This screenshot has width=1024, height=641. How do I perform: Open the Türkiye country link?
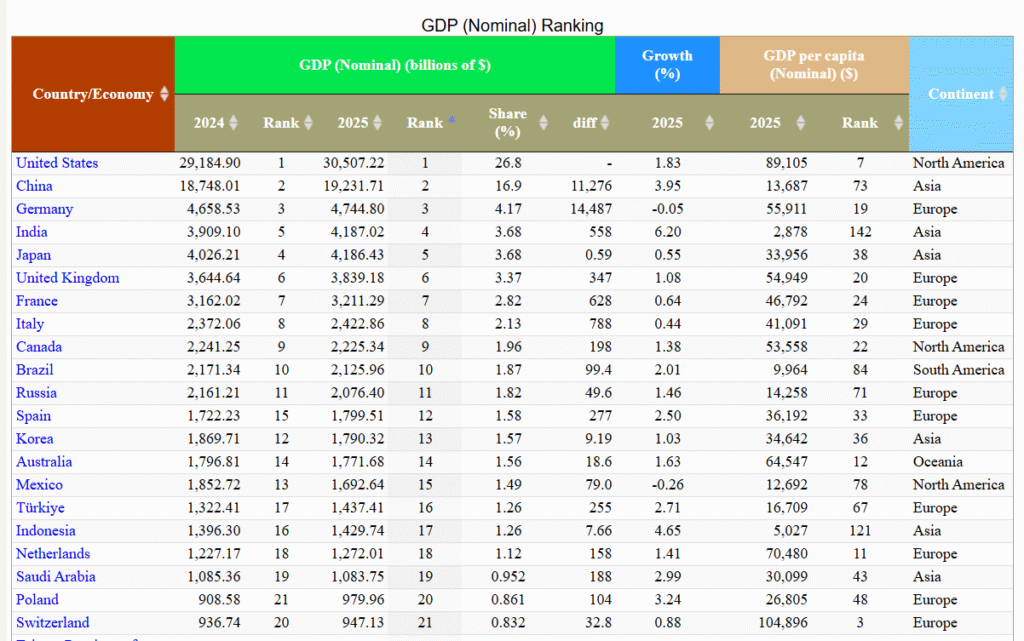click(x=40, y=508)
